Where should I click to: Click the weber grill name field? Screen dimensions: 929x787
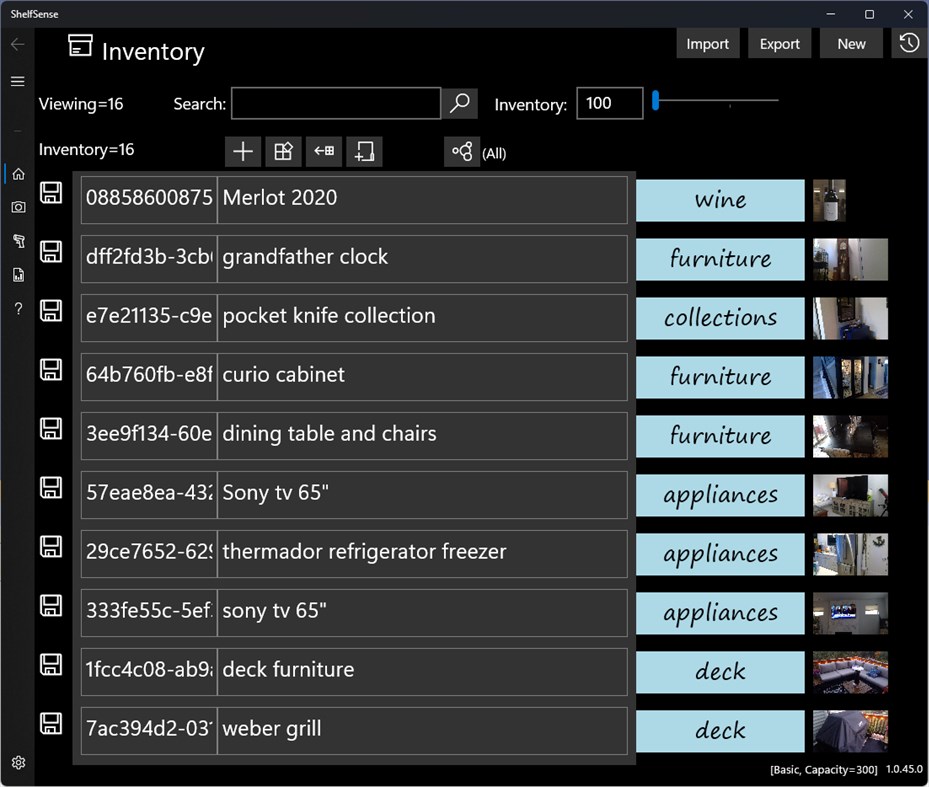coord(422,731)
